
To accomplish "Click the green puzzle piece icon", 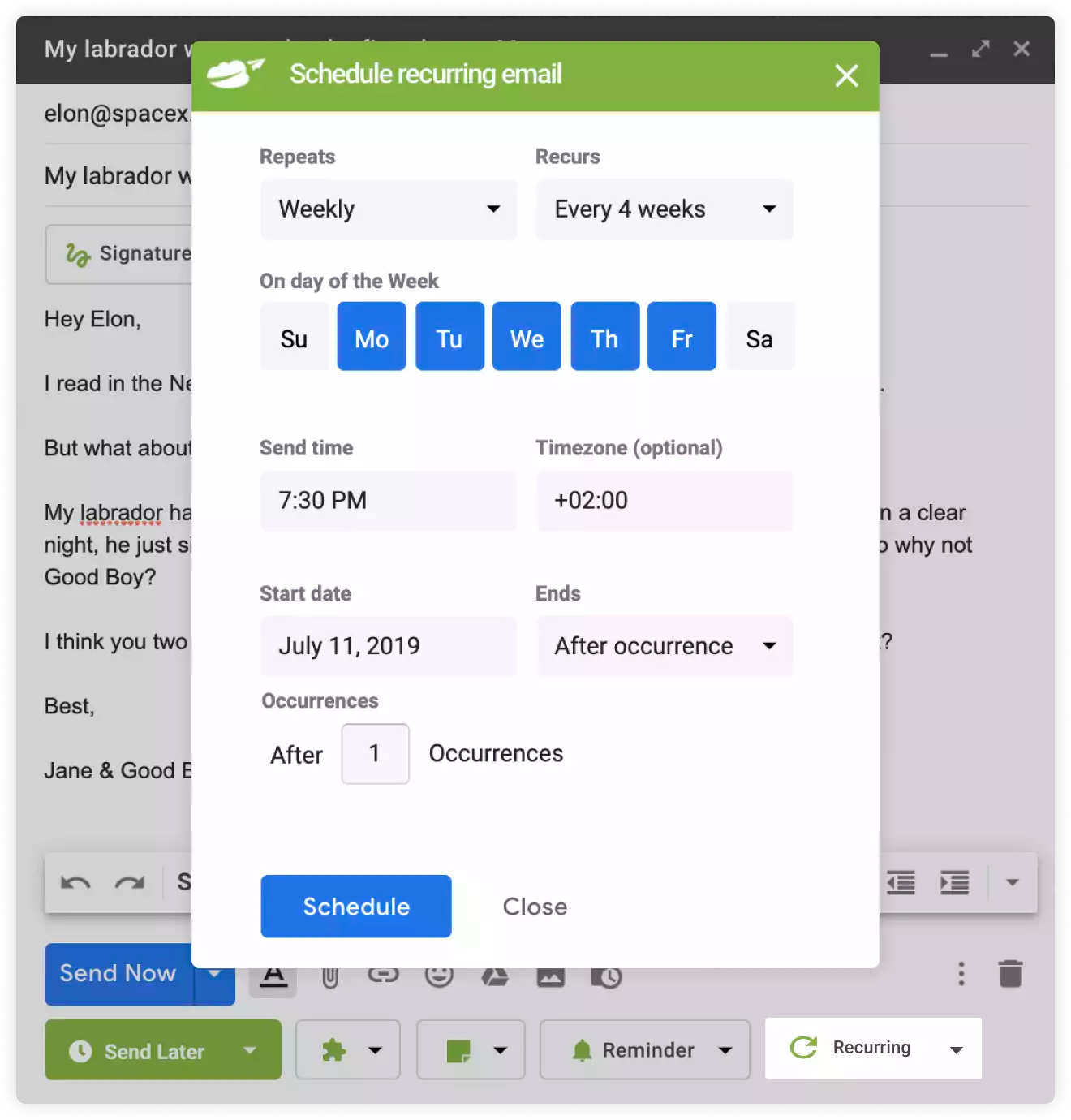I will click(334, 1050).
